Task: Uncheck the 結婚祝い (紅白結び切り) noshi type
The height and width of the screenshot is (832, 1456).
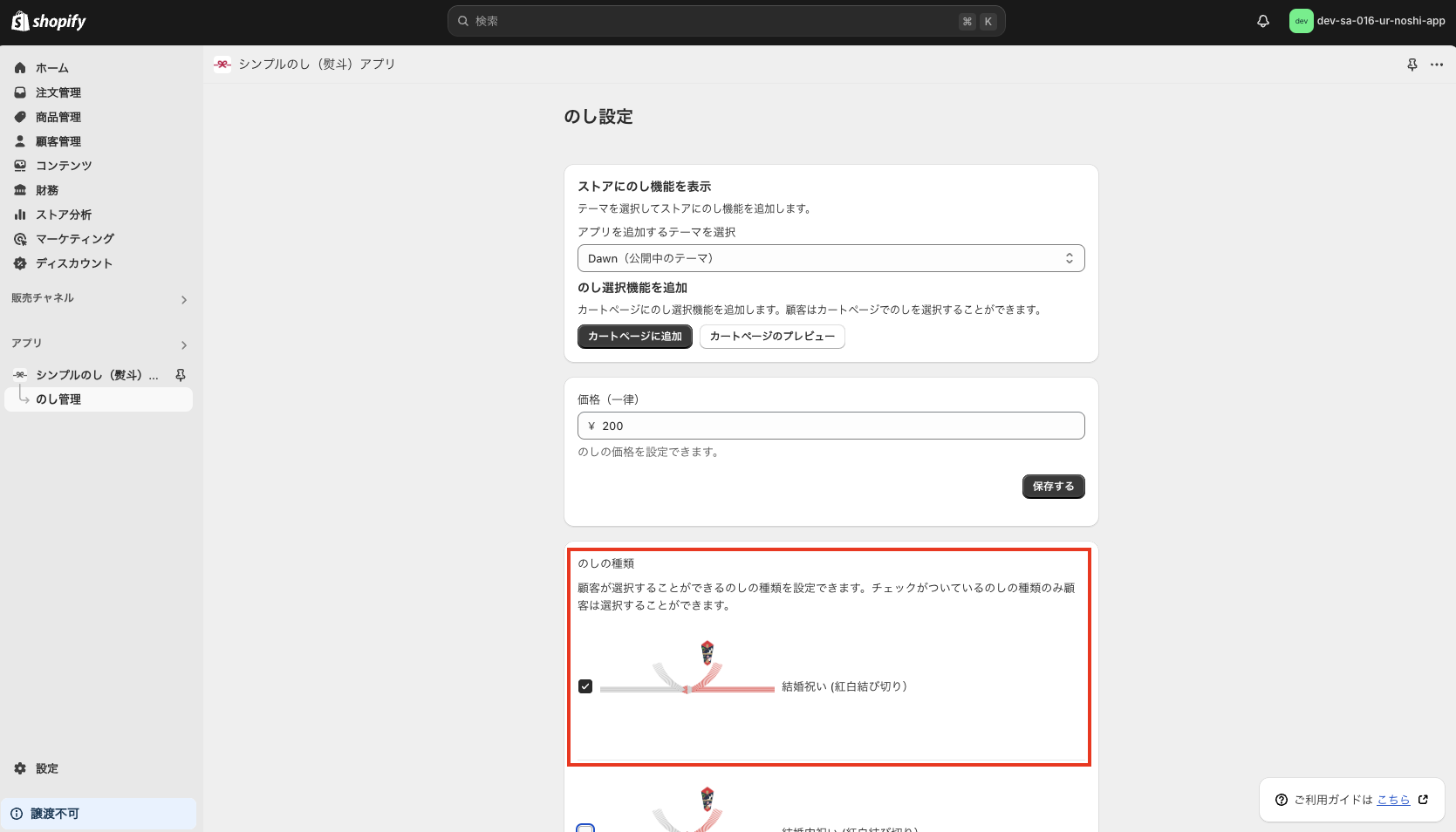Action: [x=585, y=686]
